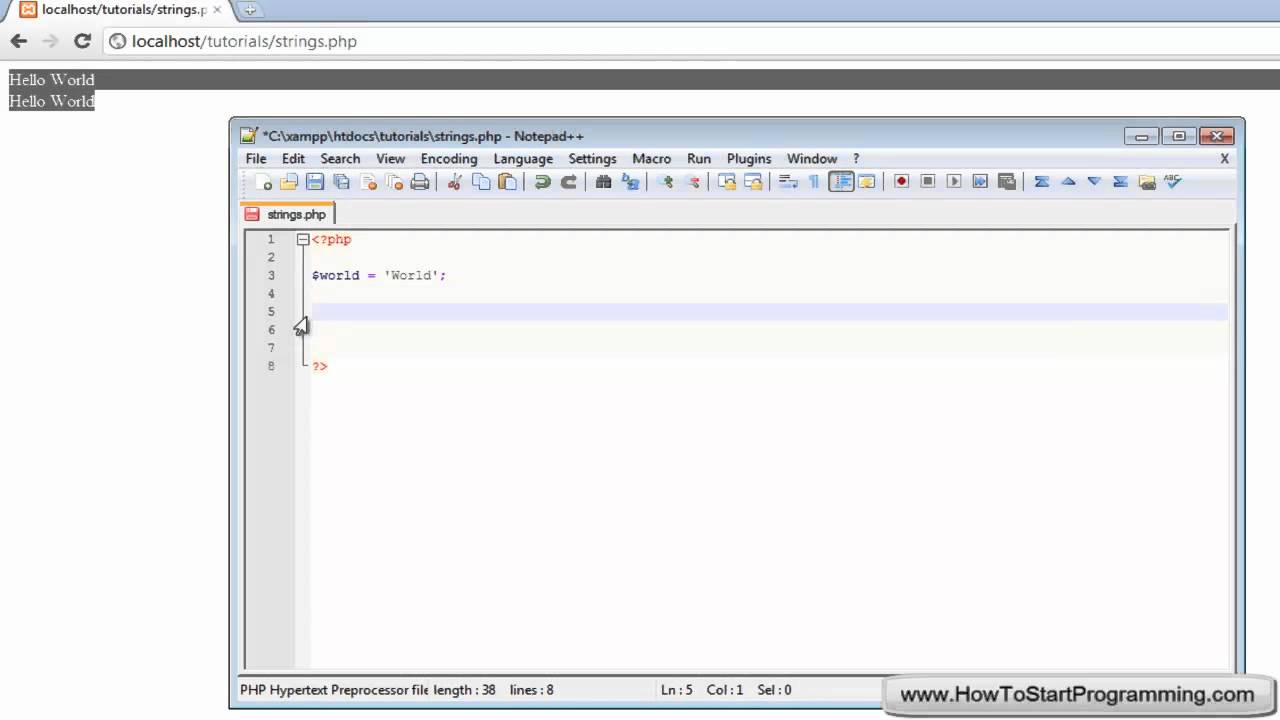Save the current recorded macro icon

point(1007,182)
